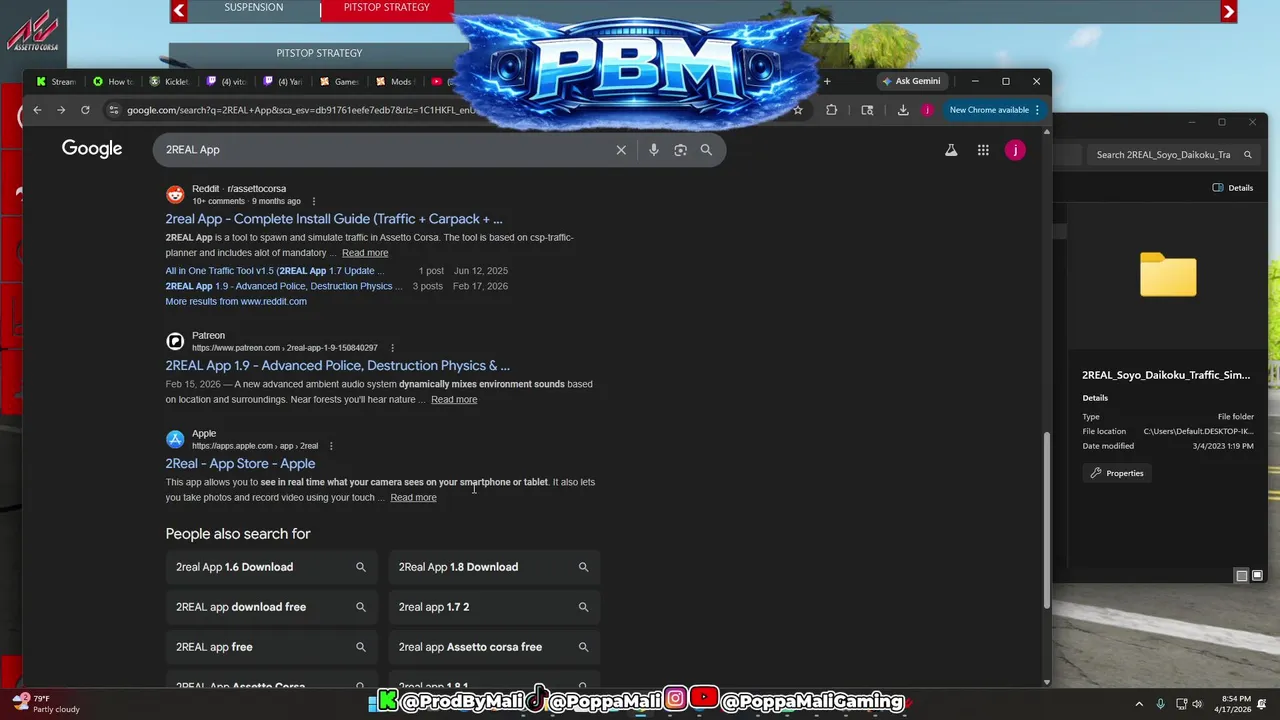Click the Google search input field
The image size is (1280, 720).
point(385,150)
